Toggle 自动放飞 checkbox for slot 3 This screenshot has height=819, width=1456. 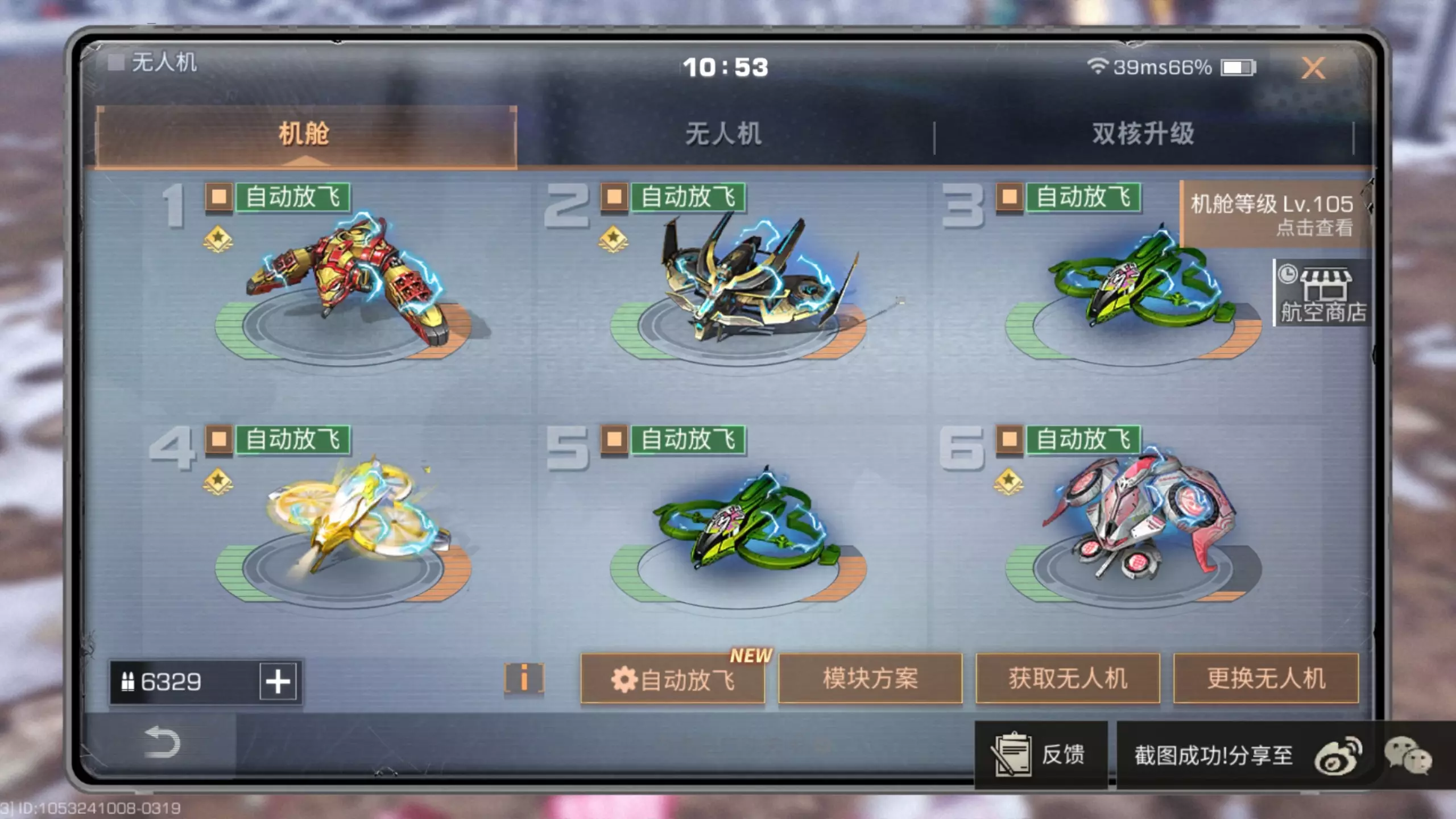pyautogui.click(x=1010, y=197)
